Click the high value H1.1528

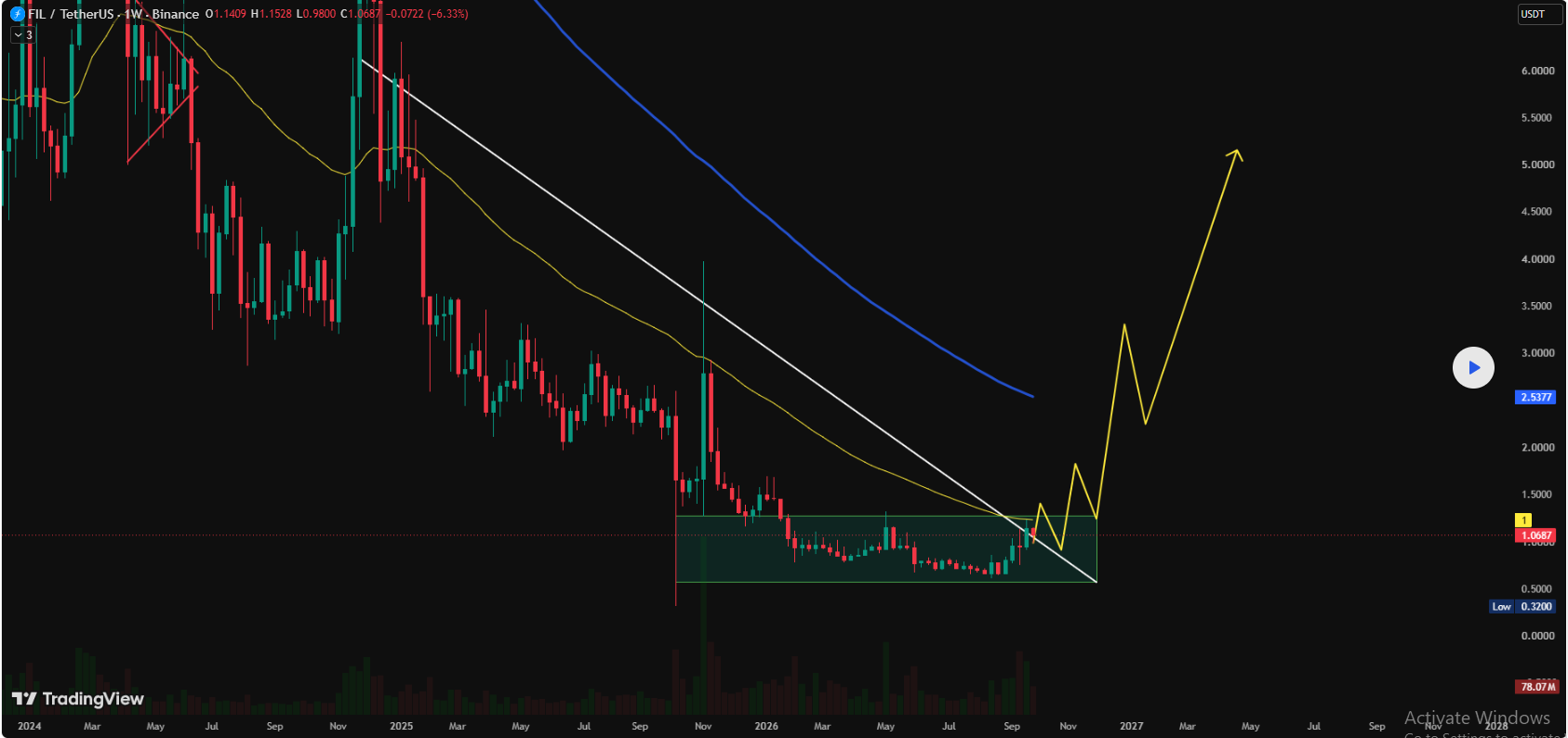pos(271,14)
